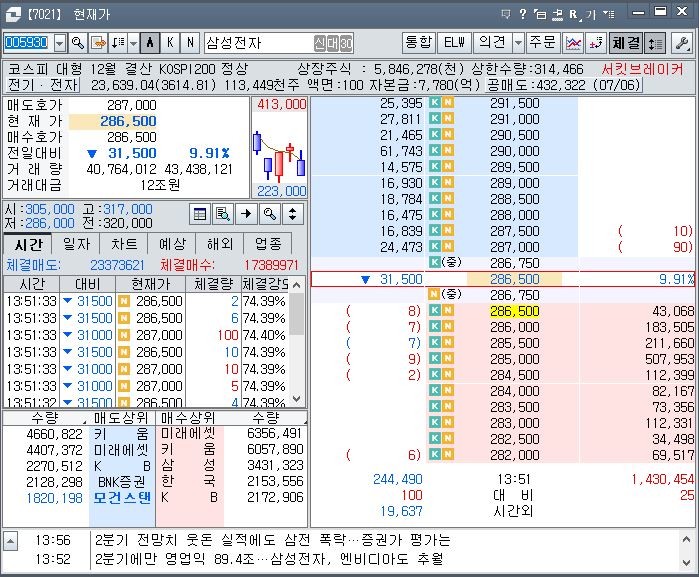Click the up-down list layout icon
699x577 pixels.
click(x=655, y=43)
